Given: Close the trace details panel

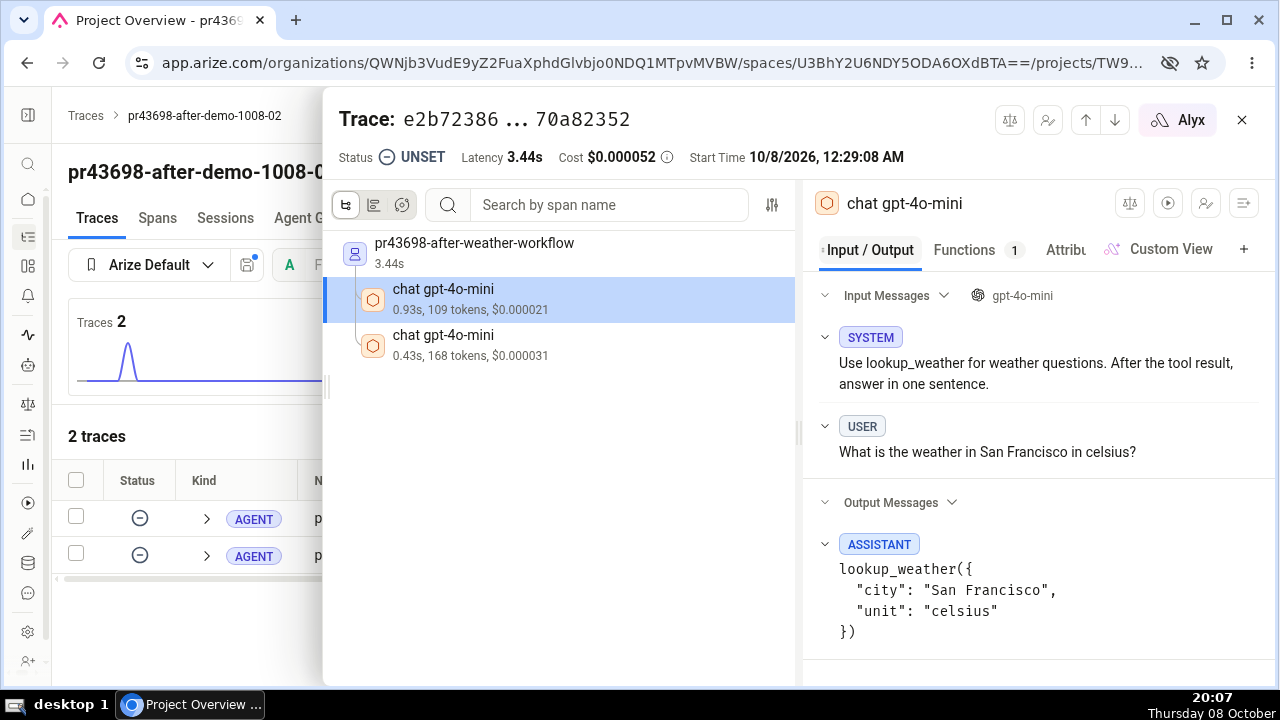Looking at the screenshot, I should tap(1242, 120).
